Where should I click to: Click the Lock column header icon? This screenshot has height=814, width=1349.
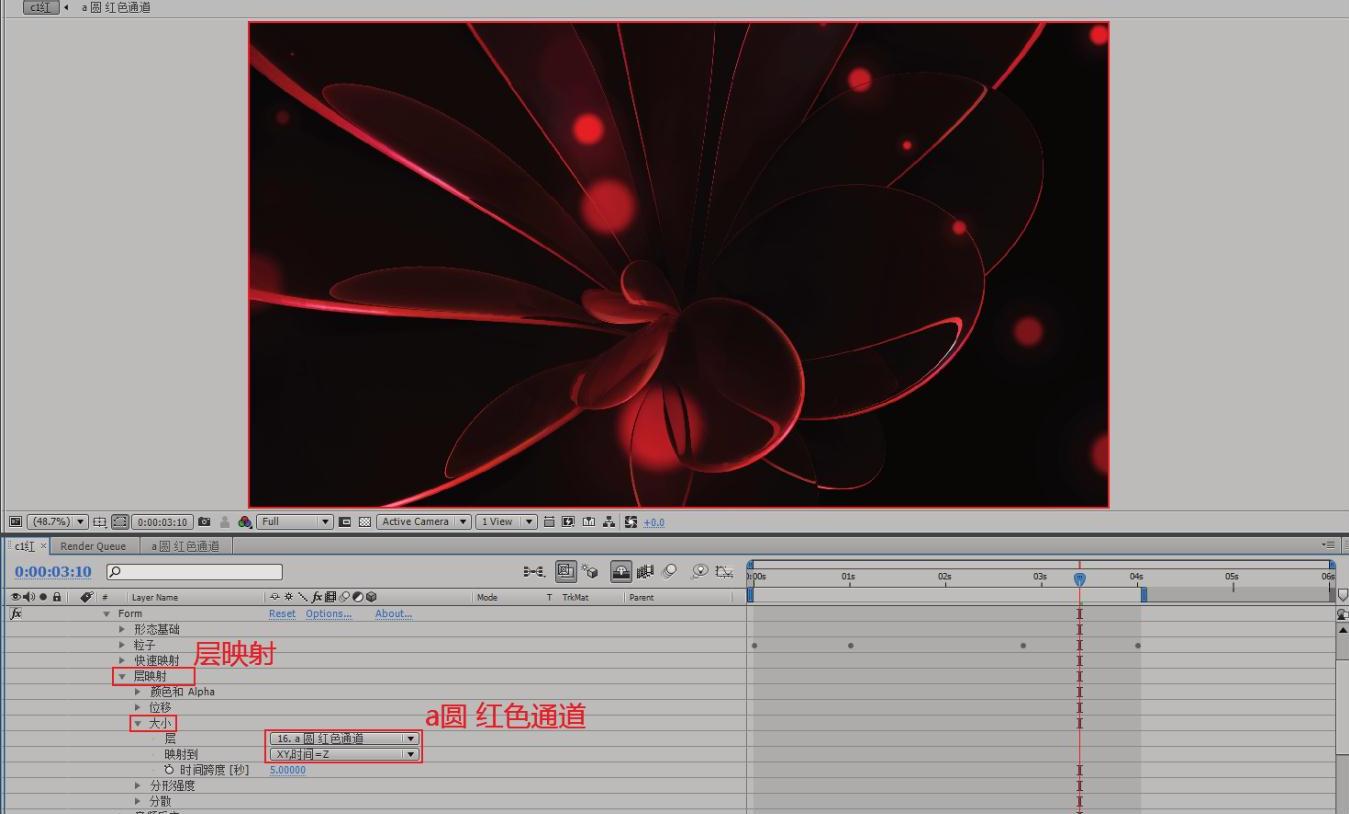tap(57, 597)
